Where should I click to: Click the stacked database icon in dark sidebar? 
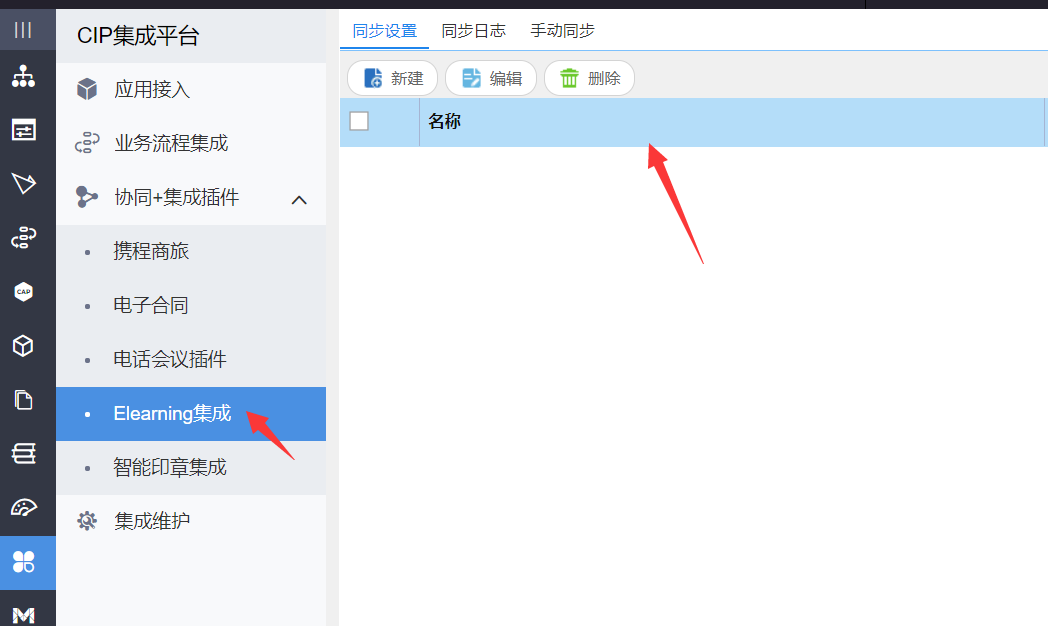point(23,454)
